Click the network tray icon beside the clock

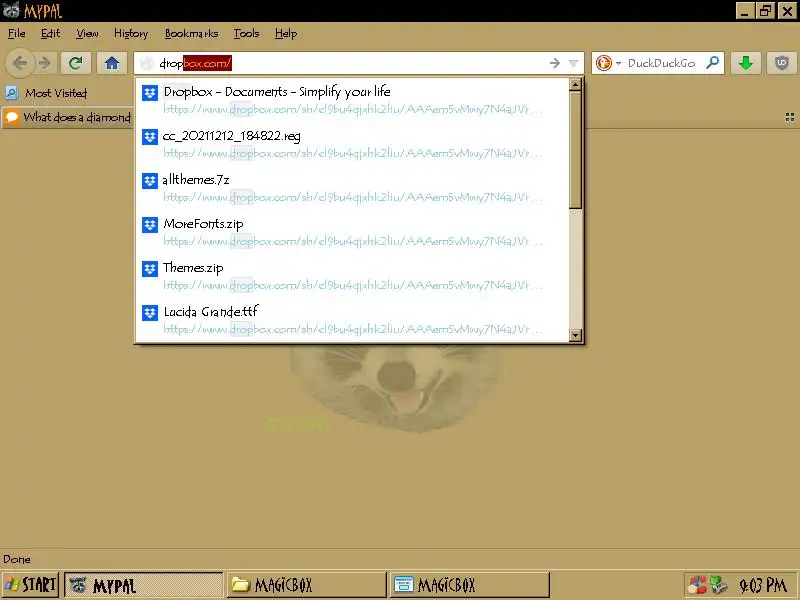tap(718, 585)
